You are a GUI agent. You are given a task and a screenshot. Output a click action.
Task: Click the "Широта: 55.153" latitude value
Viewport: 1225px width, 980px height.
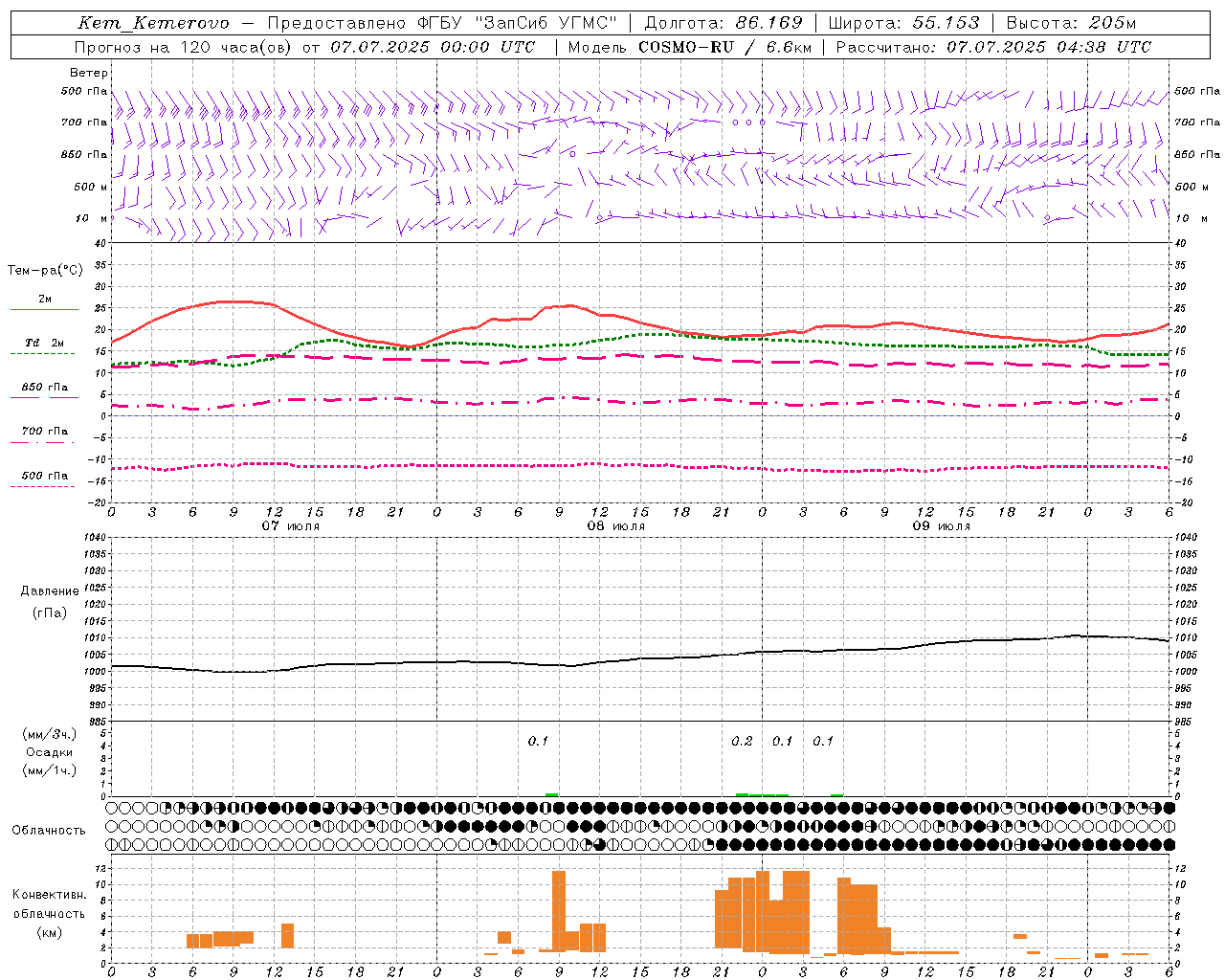[x=903, y=23]
